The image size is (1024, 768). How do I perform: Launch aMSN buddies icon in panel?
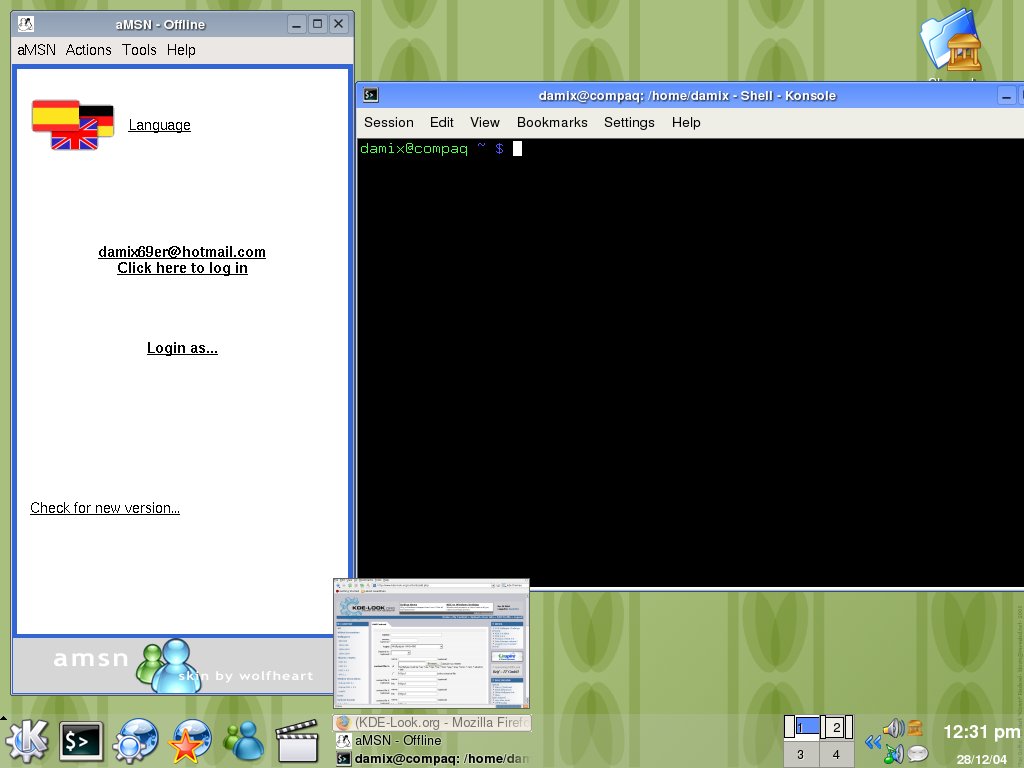tap(244, 741)
